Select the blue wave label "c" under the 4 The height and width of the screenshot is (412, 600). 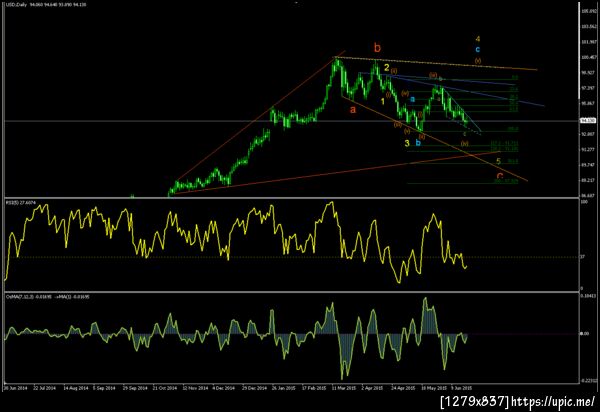pos(478,49)
